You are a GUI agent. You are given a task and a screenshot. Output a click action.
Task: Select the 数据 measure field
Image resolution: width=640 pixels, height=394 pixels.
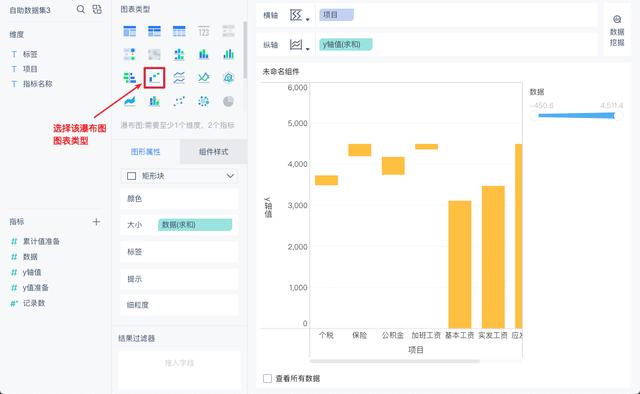[x=30, y=257]
